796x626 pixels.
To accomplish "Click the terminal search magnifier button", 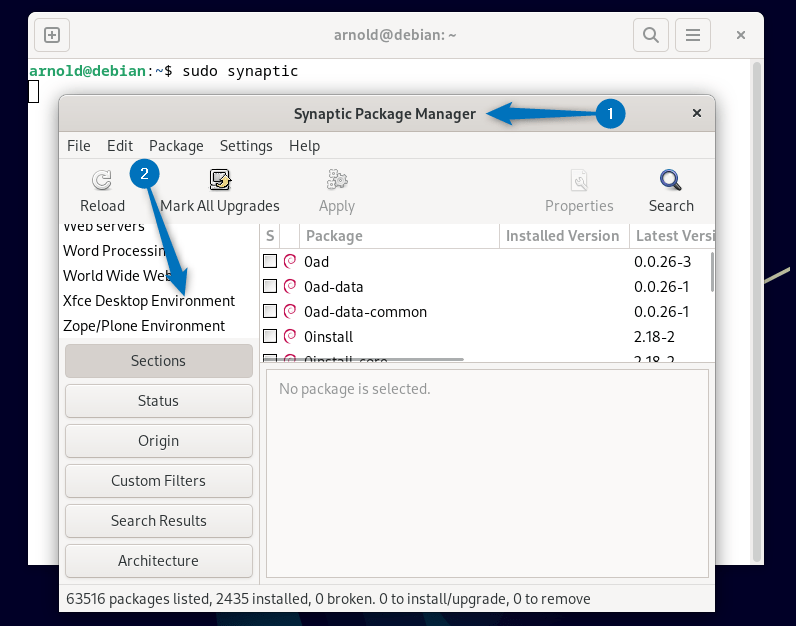I will pyautogui.click(x=650, y=35).
